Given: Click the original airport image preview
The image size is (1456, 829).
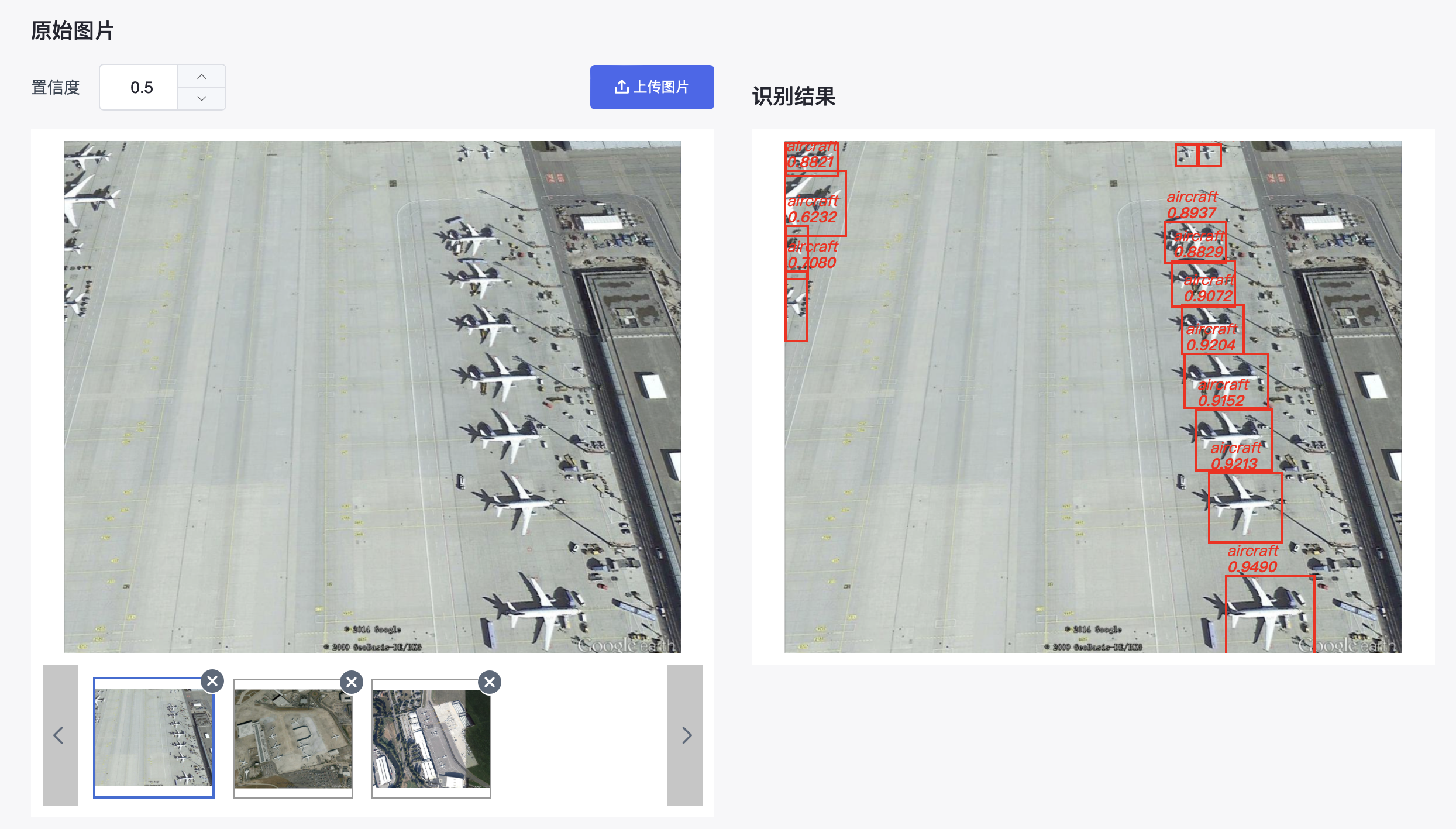Looking at the screenshot, I should (372, 397).
